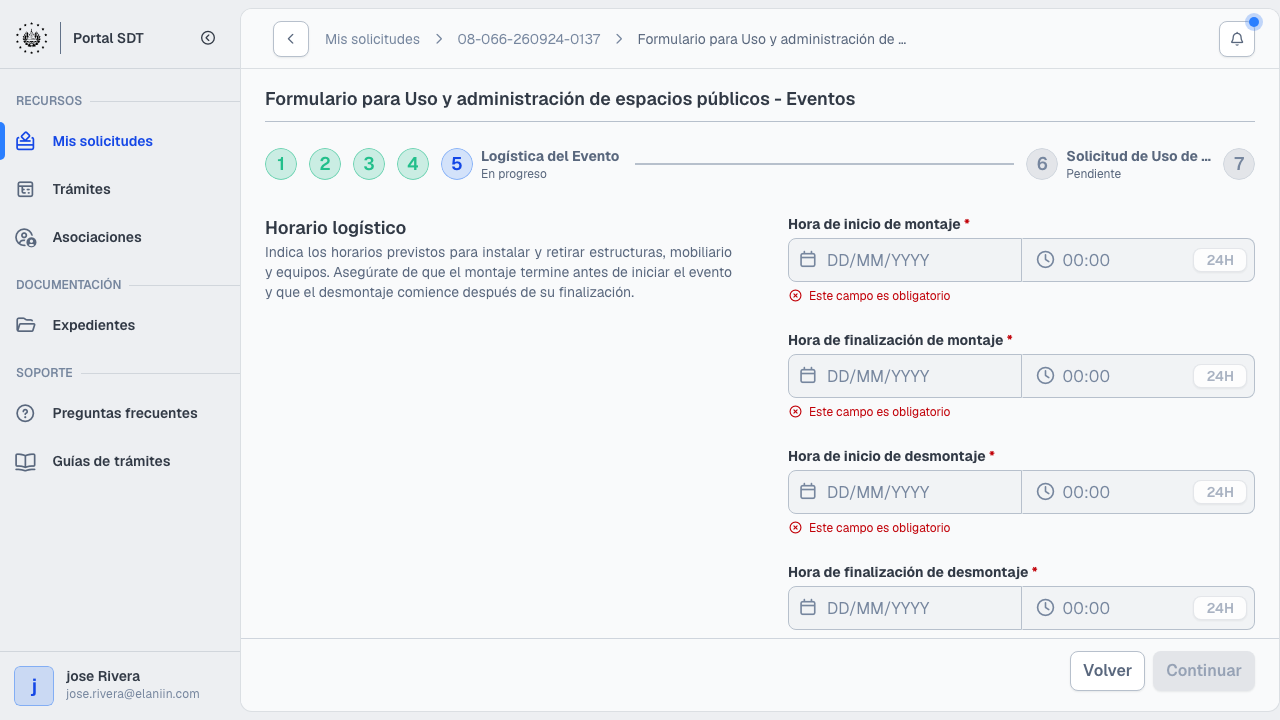Click user avatar 'j' in sidebar footer
1280x720 pixels.
click(x=34, y=686)
